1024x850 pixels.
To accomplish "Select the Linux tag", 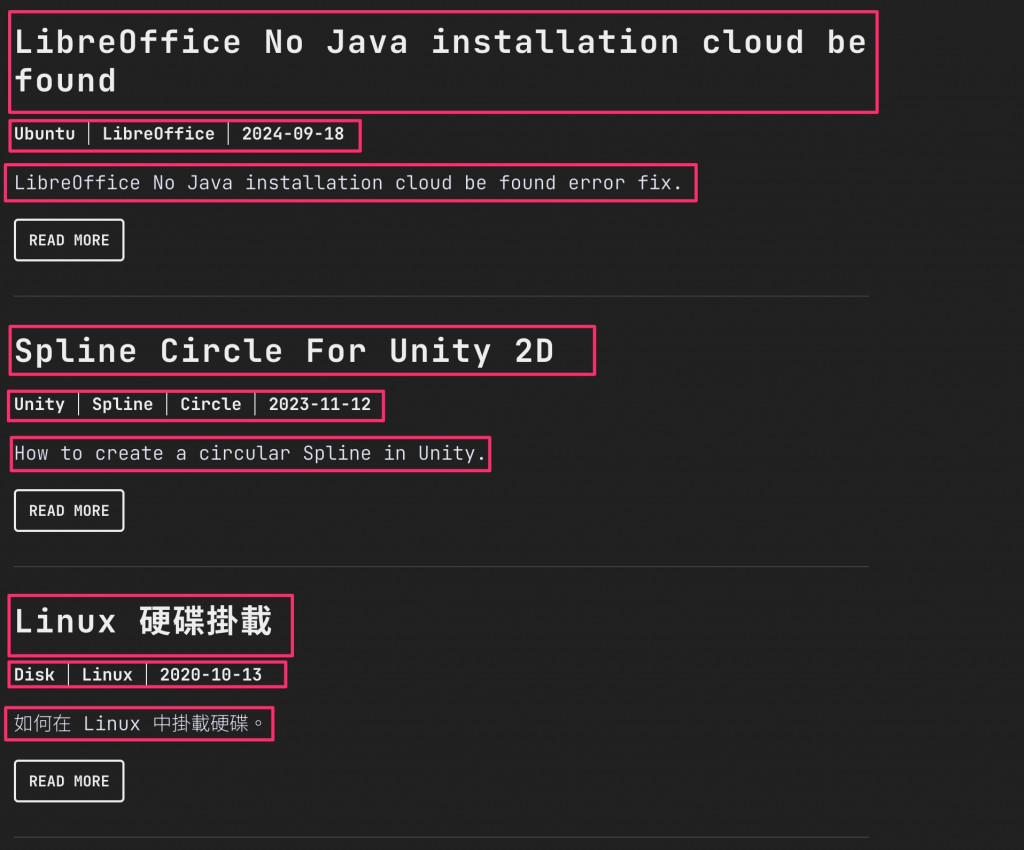I will pos(107,674).
